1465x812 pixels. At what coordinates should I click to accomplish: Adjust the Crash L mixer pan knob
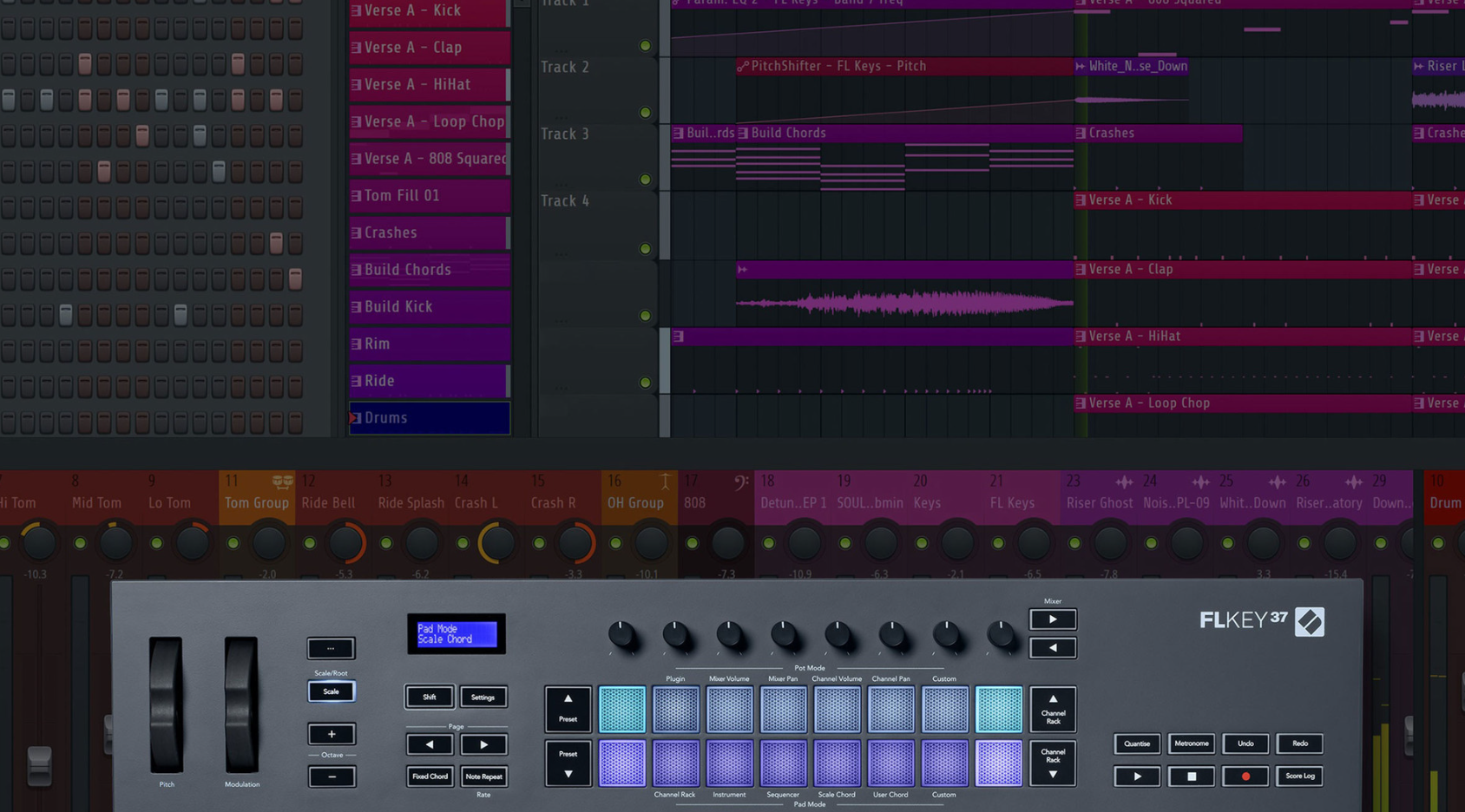coord(498,543)
